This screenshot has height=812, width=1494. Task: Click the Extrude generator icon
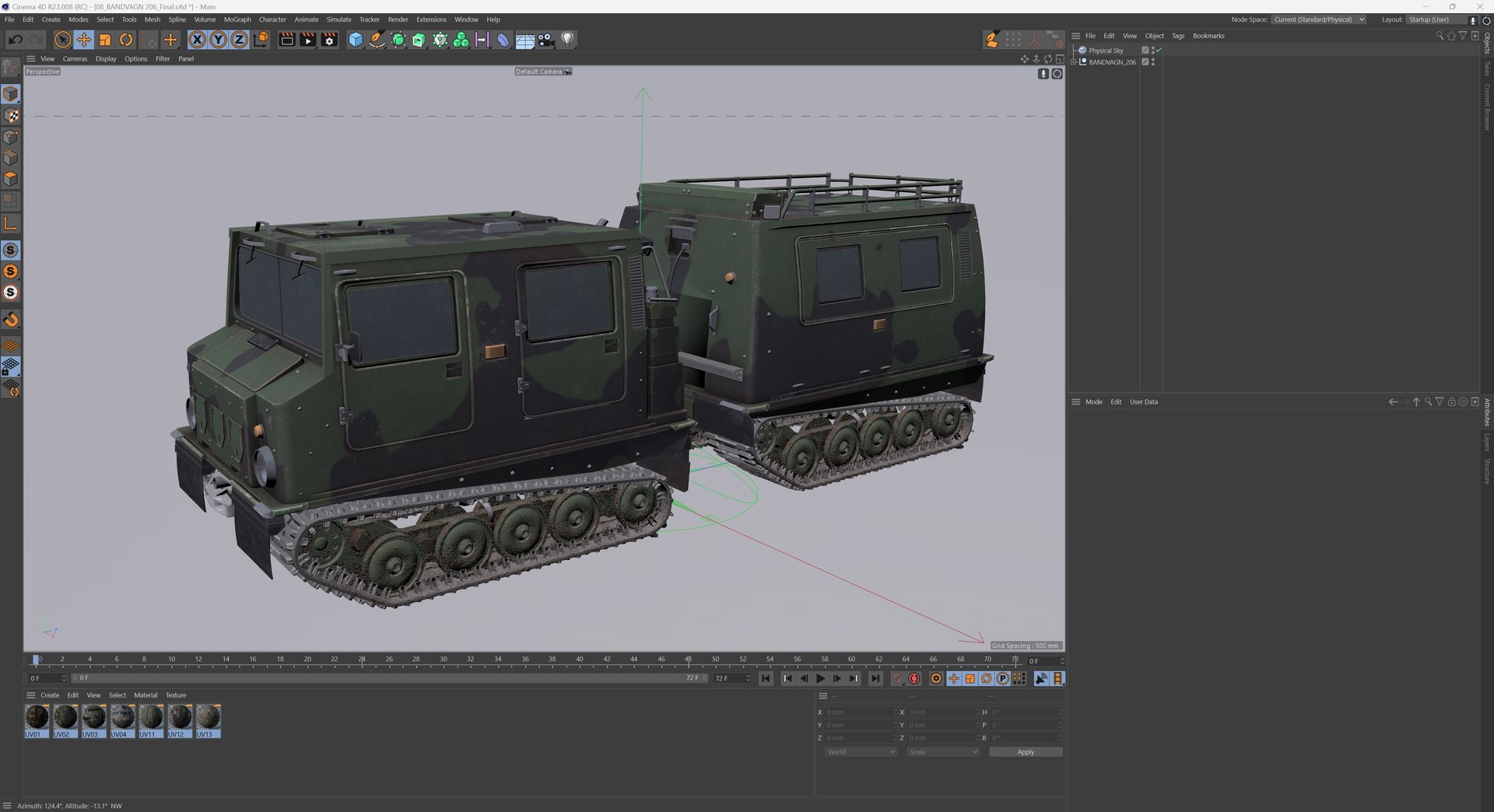point(419,40)
